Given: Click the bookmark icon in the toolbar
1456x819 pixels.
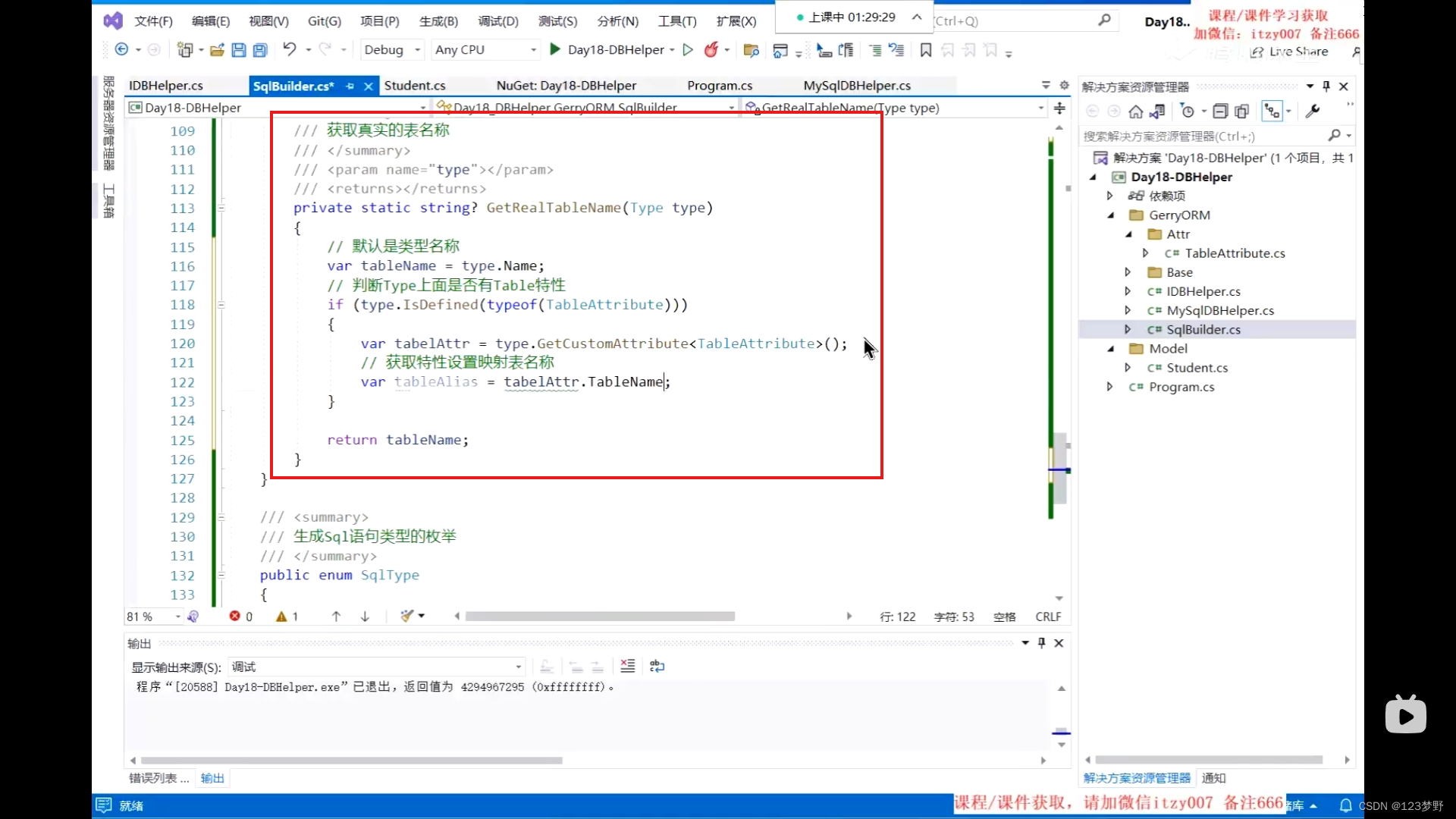Looking at the screenshot, I should click(925, 50).
